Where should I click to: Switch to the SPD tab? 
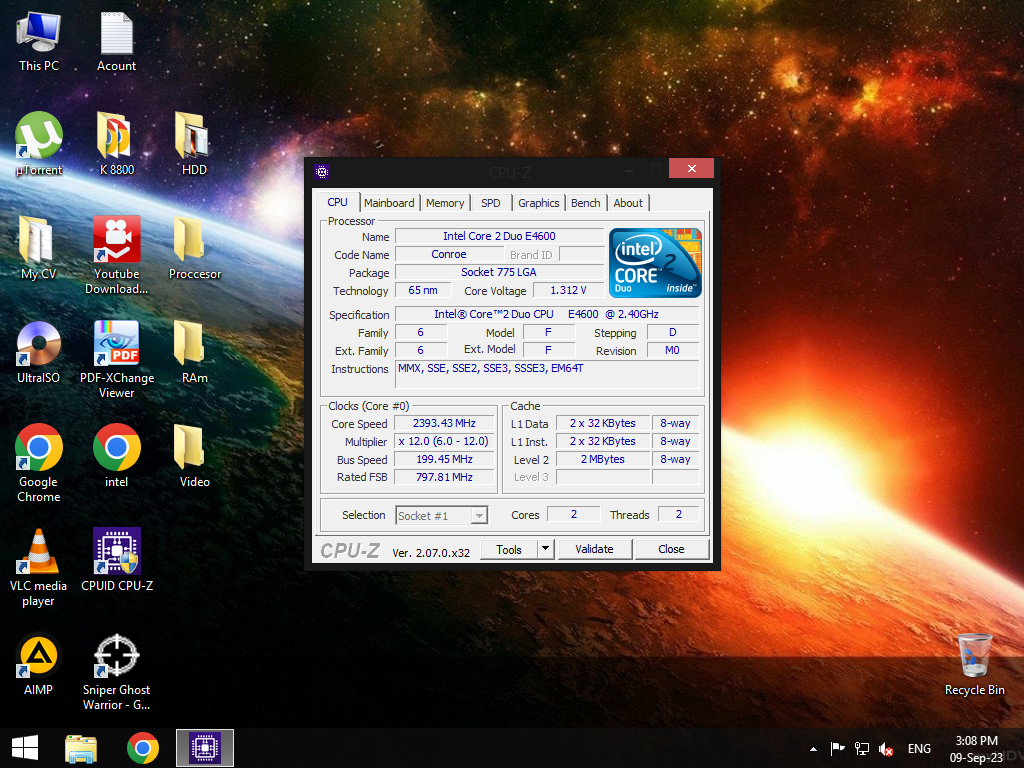coord(490,202)
